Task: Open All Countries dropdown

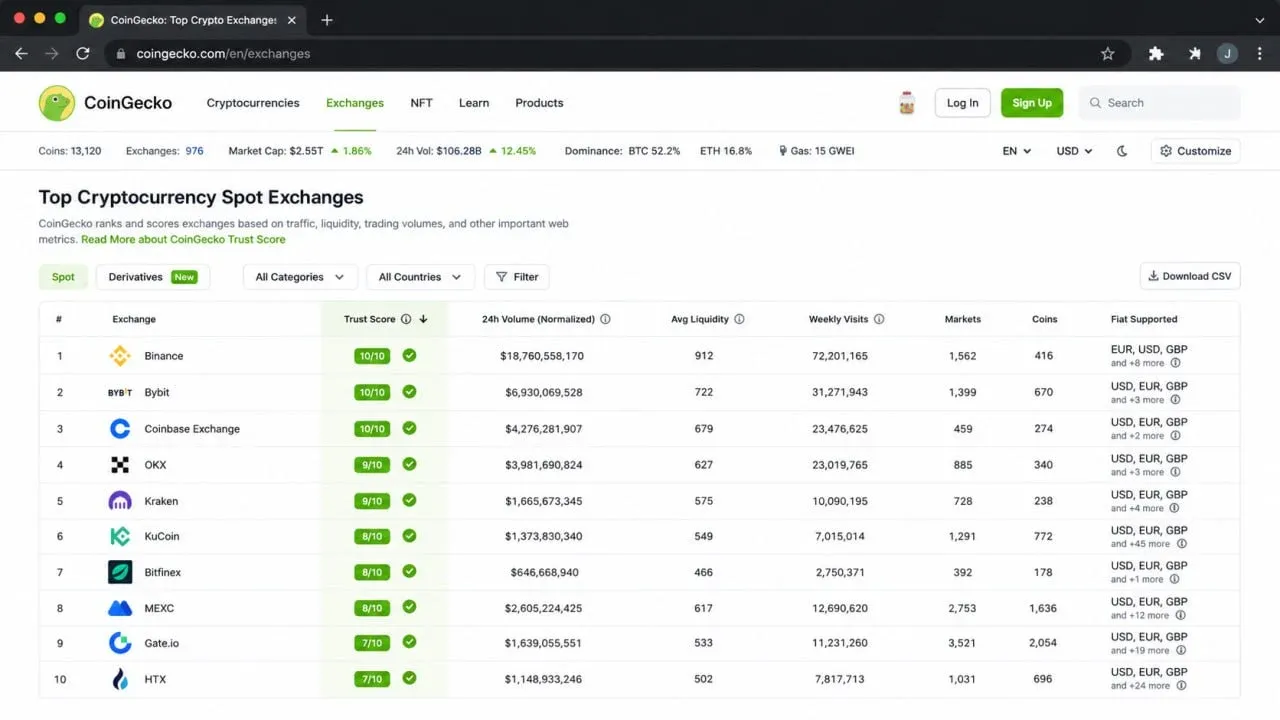Action: click(420, 277)
